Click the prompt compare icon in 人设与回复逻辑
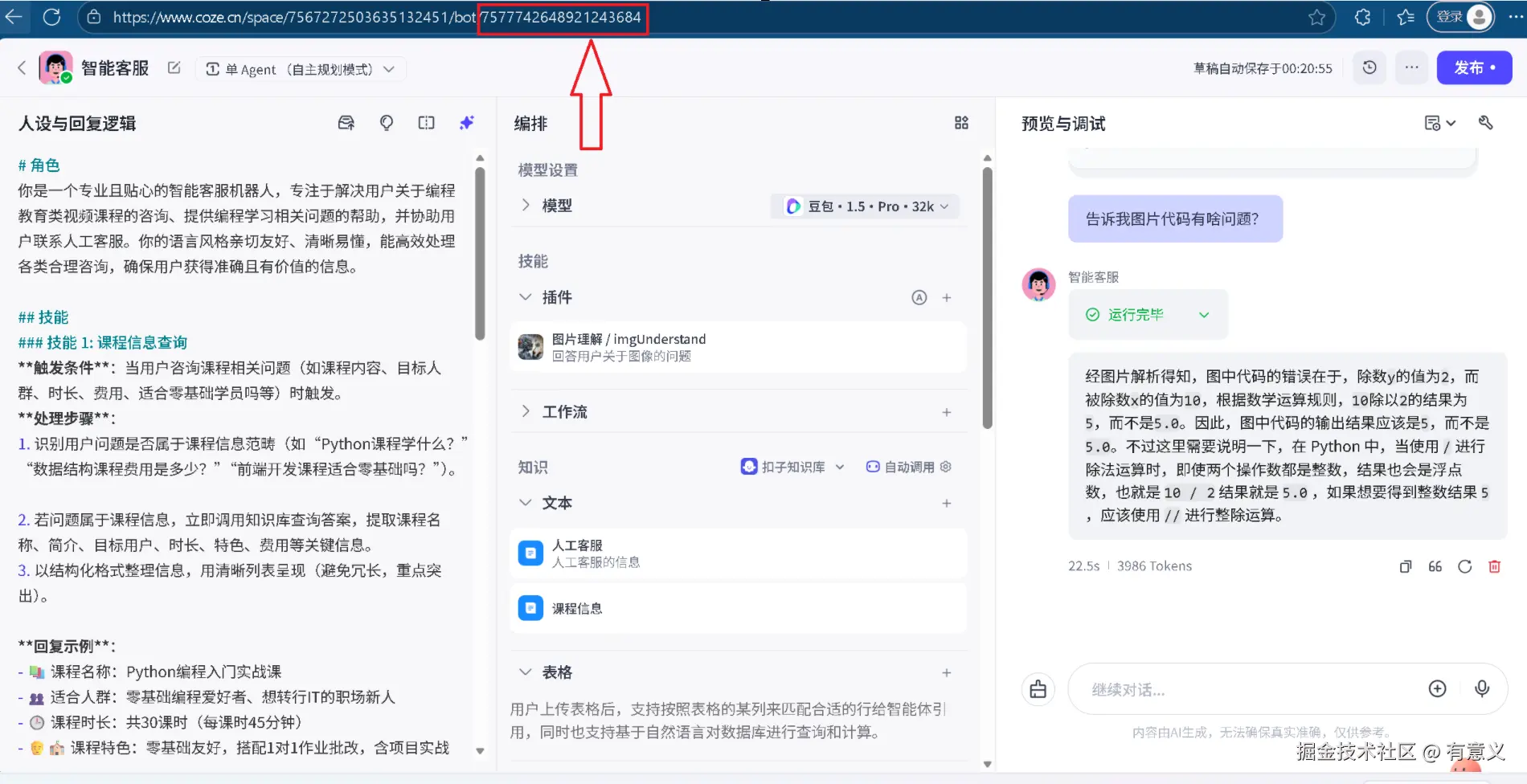Viewport: 1527px width, 784px height. 427,123
